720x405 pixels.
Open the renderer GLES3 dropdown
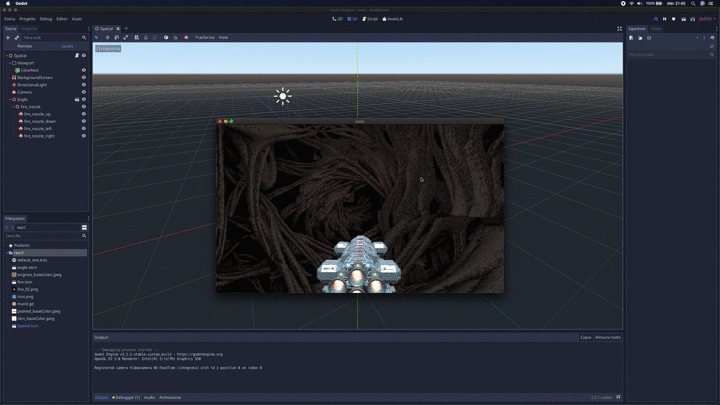[x=707, y=19]
